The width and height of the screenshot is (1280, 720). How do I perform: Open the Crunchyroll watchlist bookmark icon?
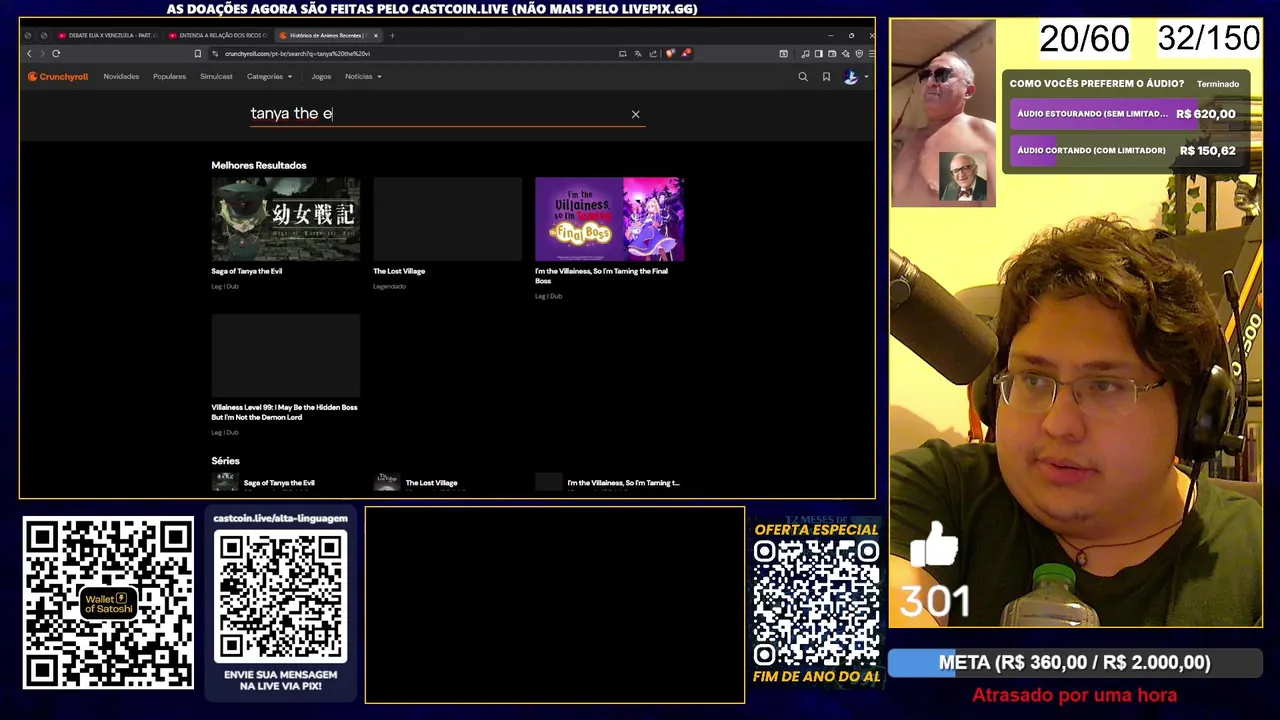tap(826, 76)
